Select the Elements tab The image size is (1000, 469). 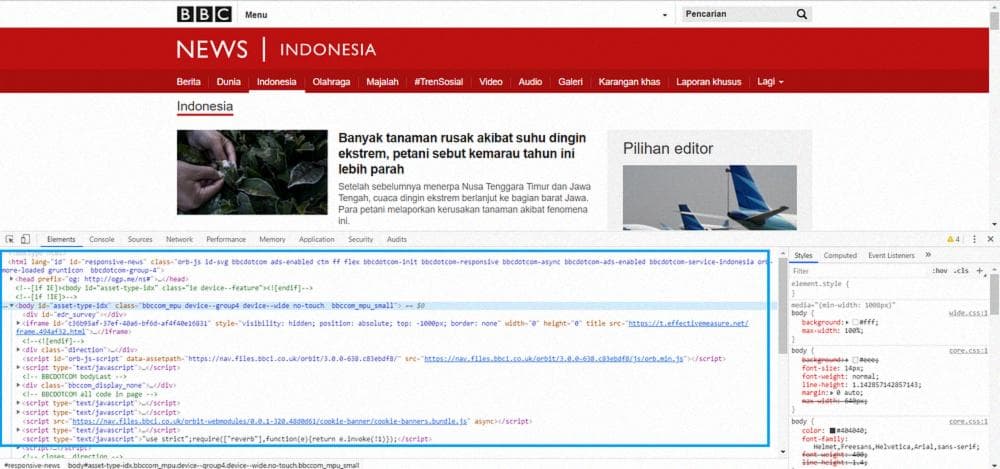pos(61,239)
